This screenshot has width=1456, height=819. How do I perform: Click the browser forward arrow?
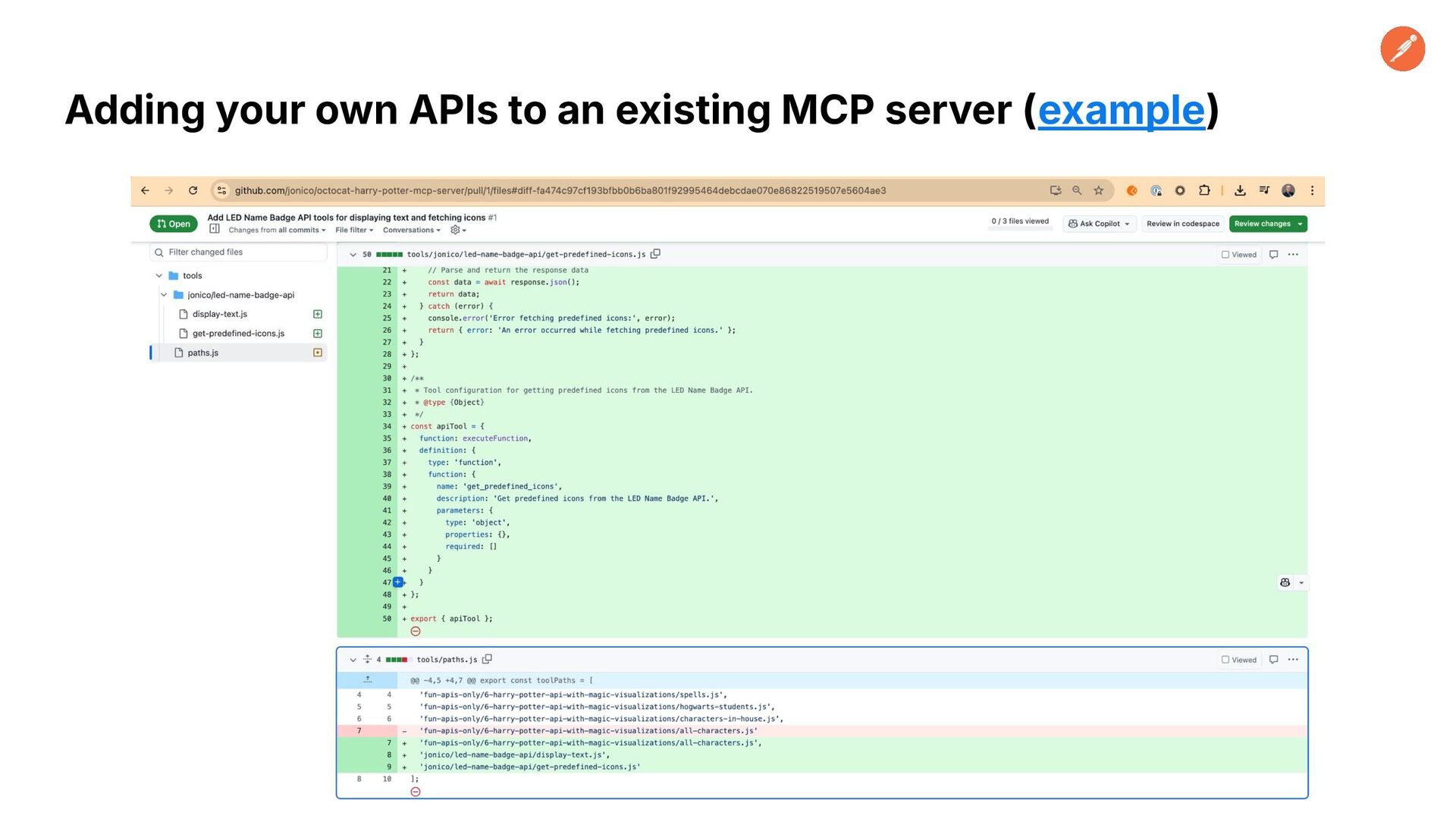coord(169,190)
